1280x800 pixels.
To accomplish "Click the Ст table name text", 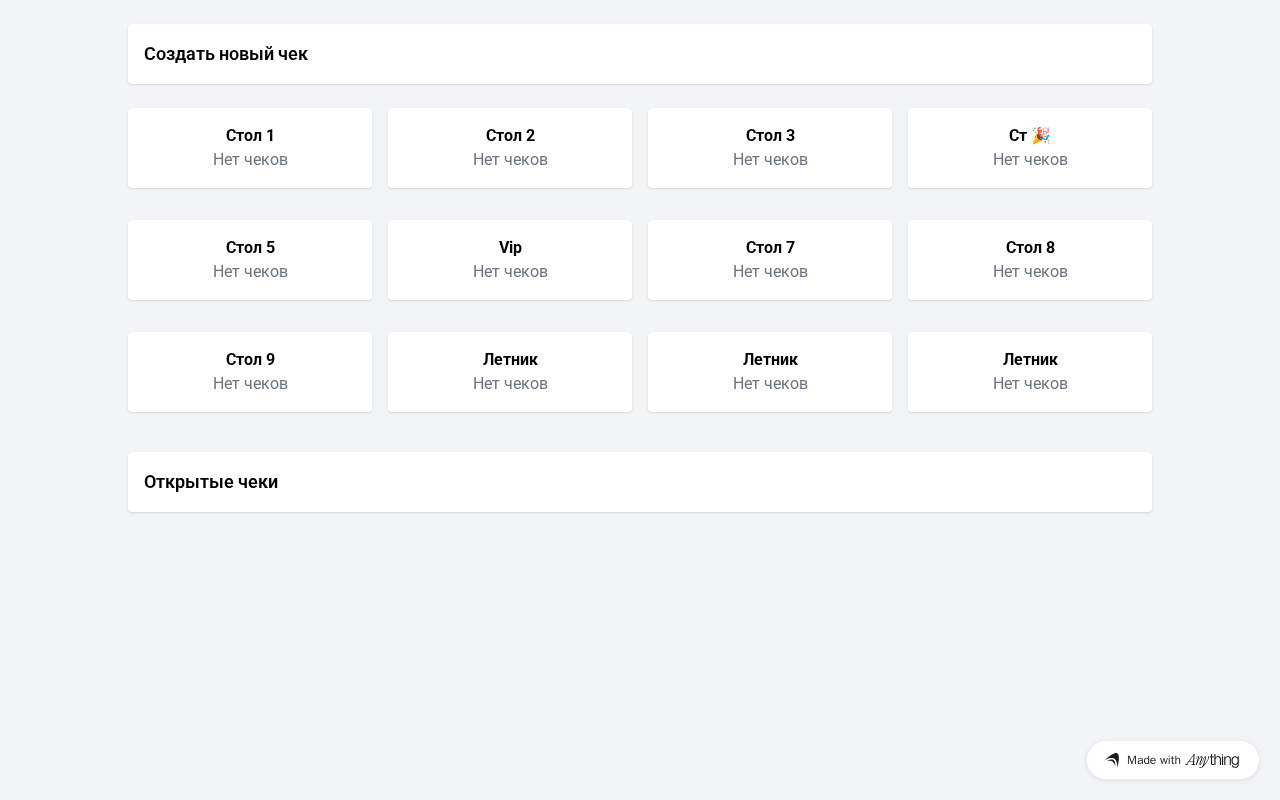I will (1018, 135).
